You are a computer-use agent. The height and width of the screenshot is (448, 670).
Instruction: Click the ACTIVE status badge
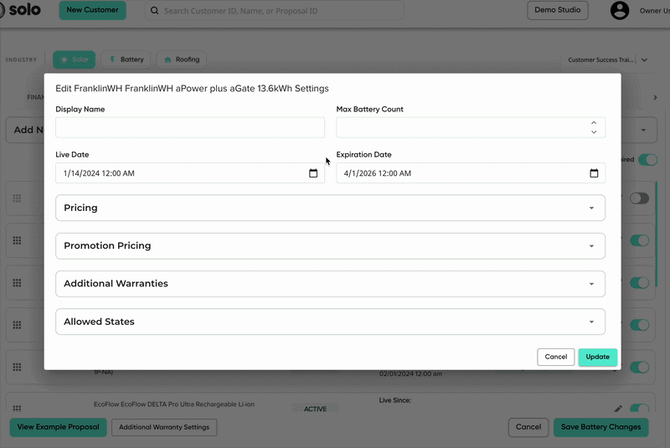(x=315, y=409)
